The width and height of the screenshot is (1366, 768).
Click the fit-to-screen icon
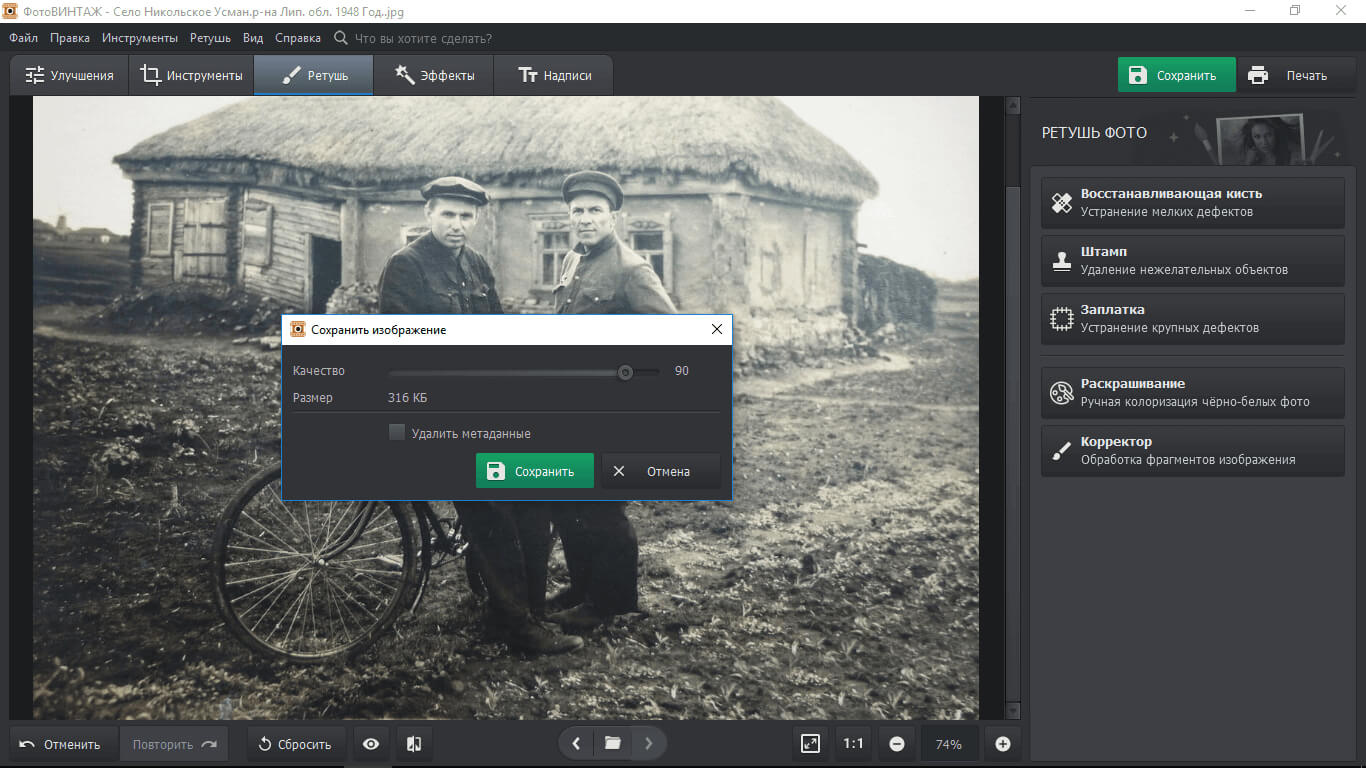810,744
